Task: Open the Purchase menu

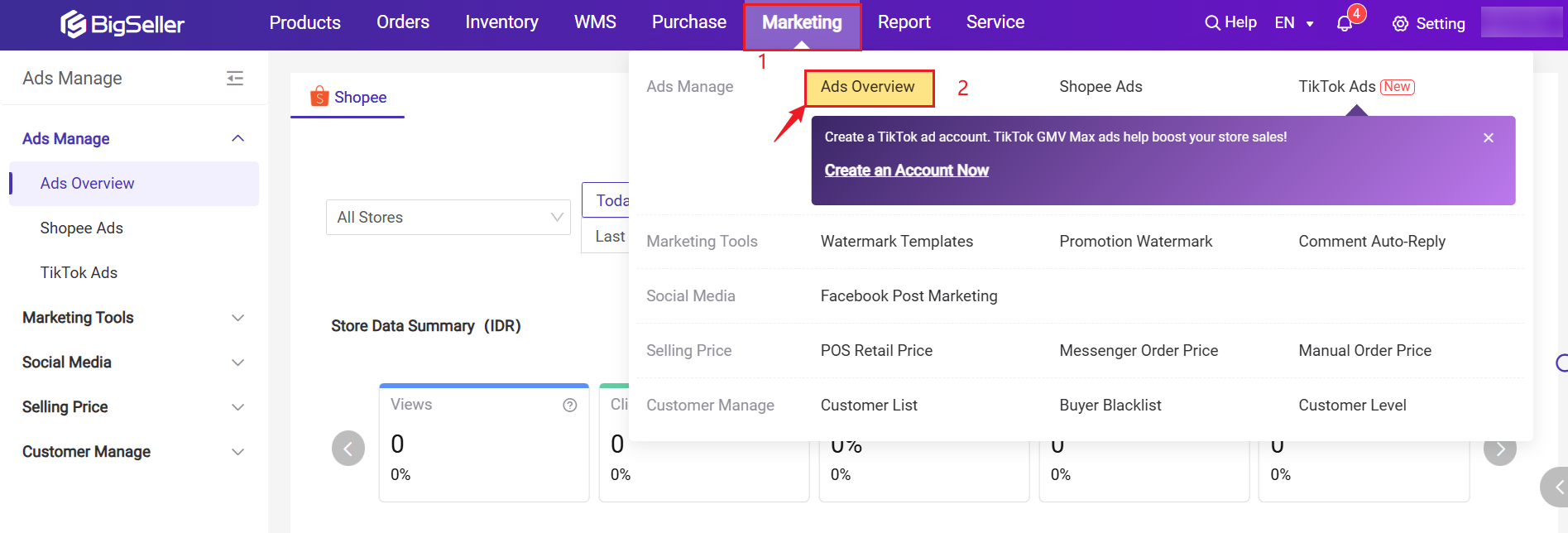Action: 689,22
